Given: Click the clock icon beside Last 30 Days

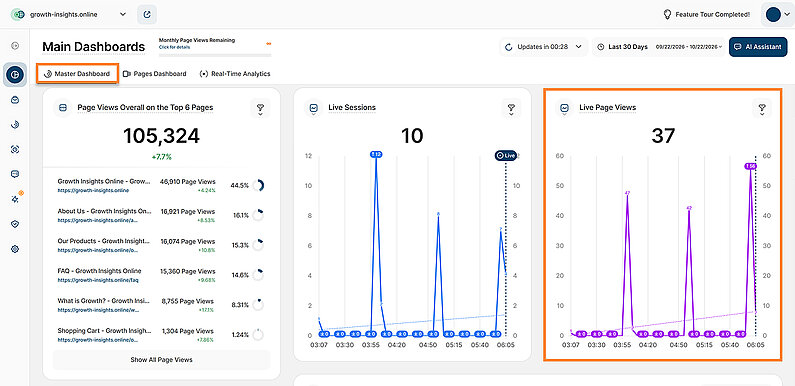Looking at the screenshot, I should [x=600, y=47].
